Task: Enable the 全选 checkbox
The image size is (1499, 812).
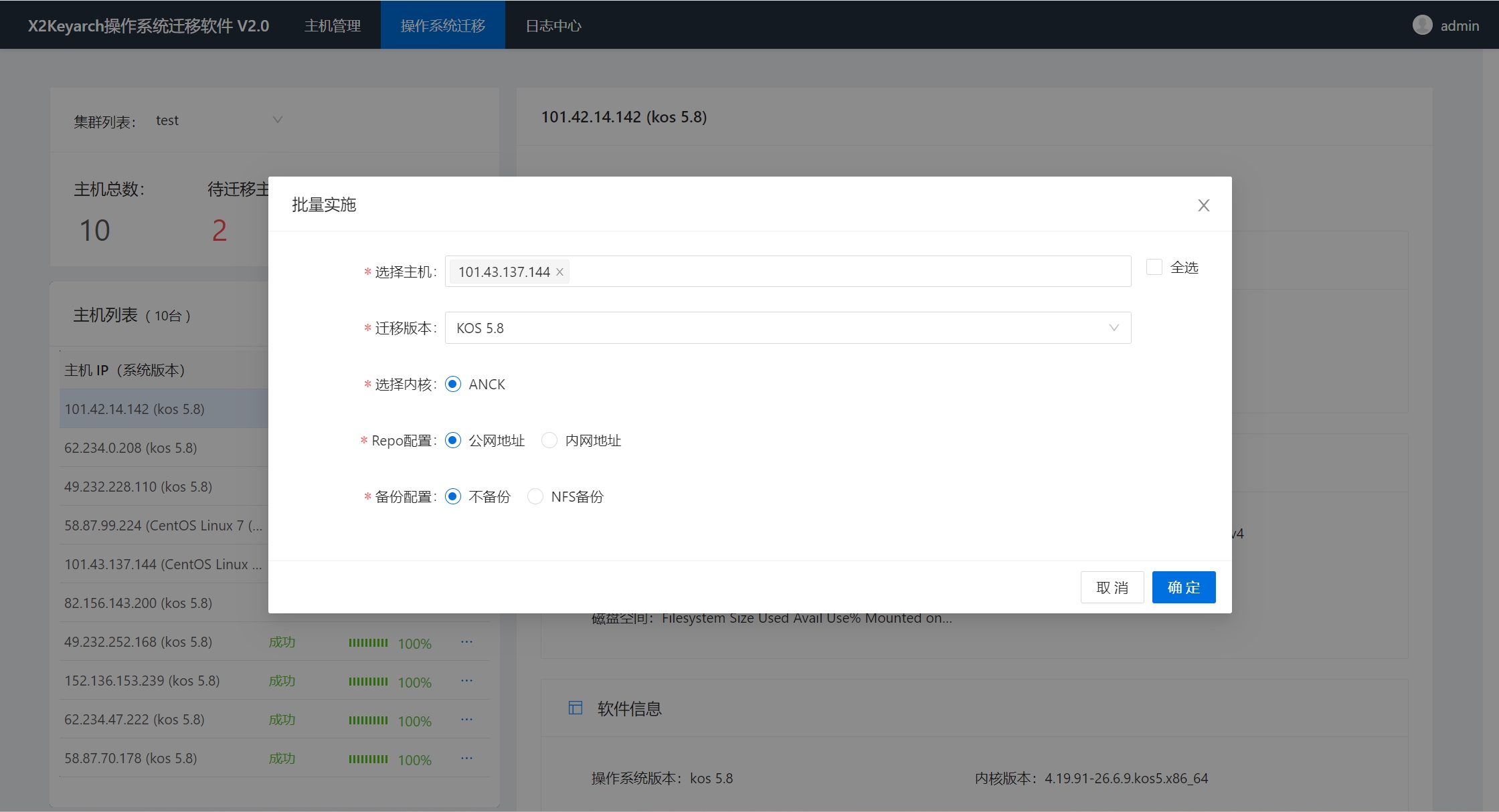Action: pos(1154,267)
